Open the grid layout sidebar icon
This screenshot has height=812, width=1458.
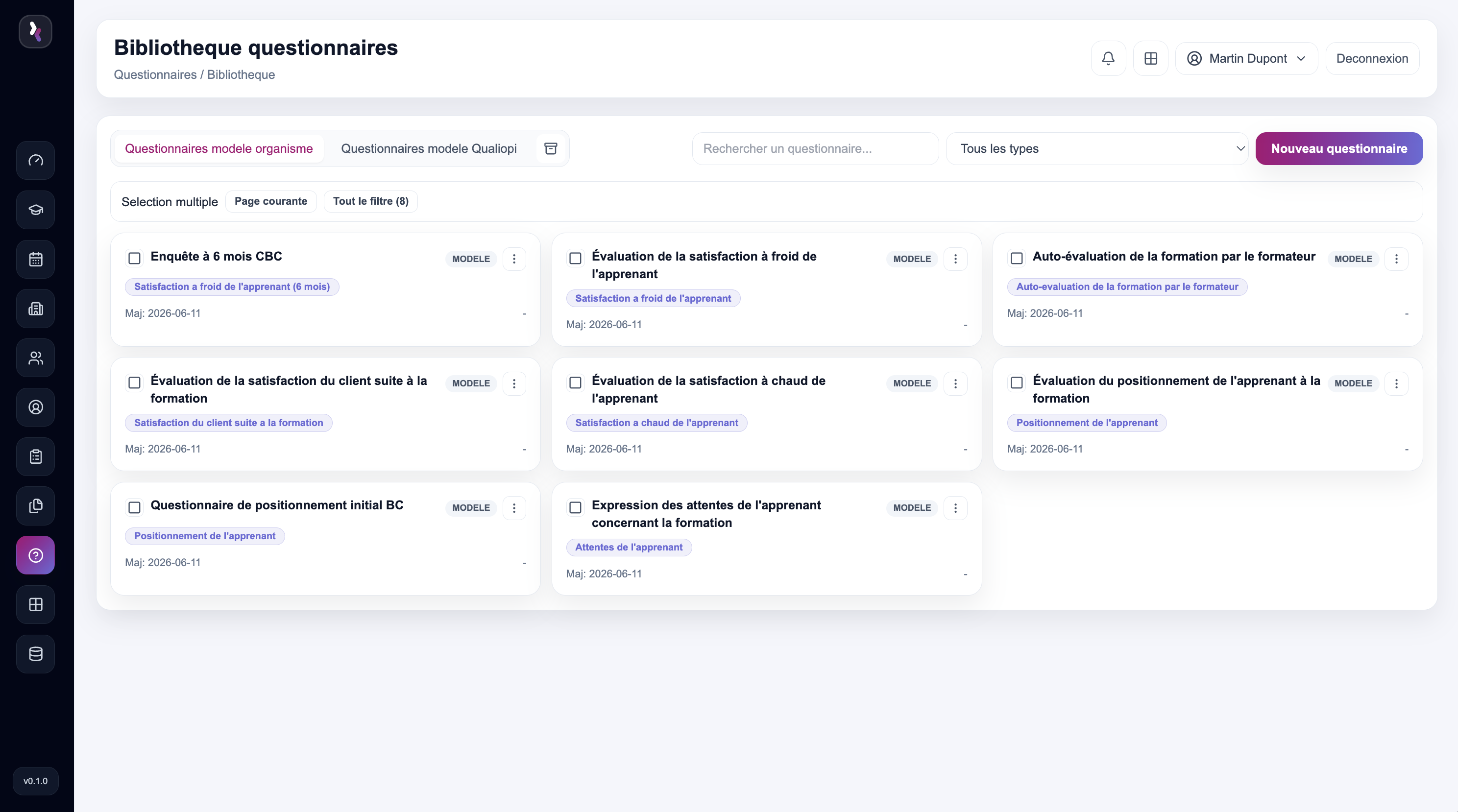(36, 604)
